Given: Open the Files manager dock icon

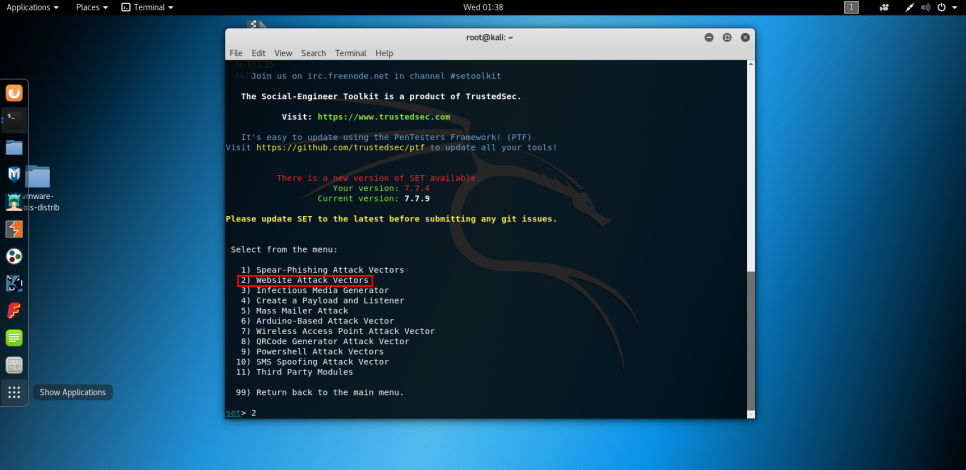Looking at the screenshot, I should click(14, 147).
